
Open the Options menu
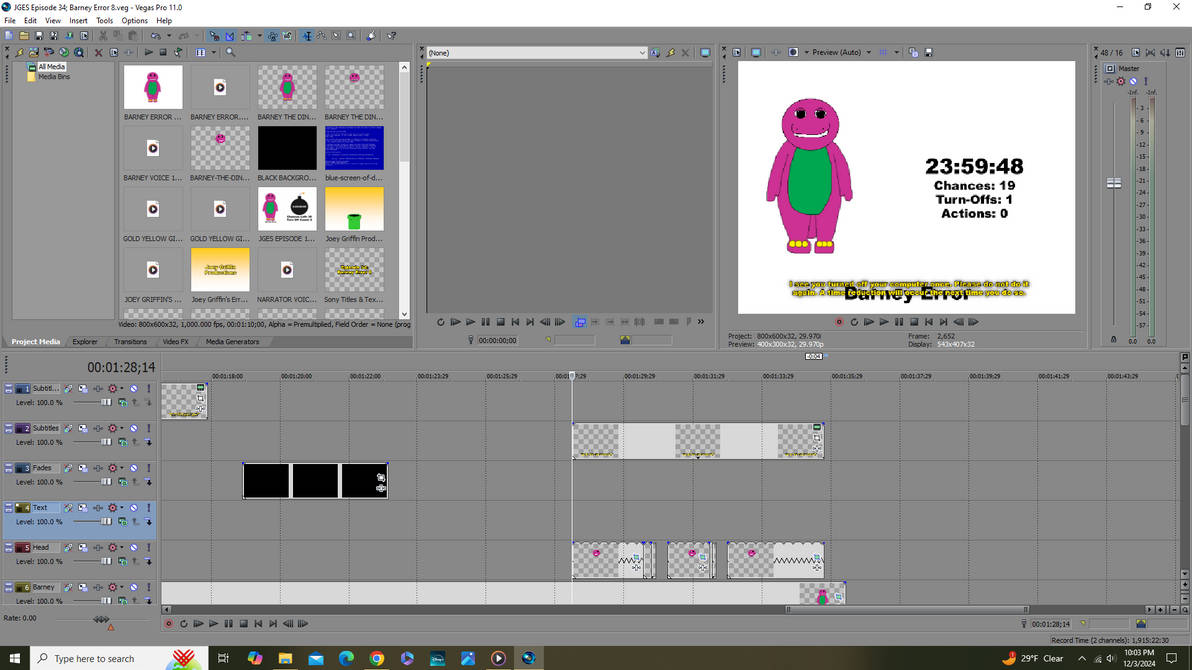(x=134, y=19)
